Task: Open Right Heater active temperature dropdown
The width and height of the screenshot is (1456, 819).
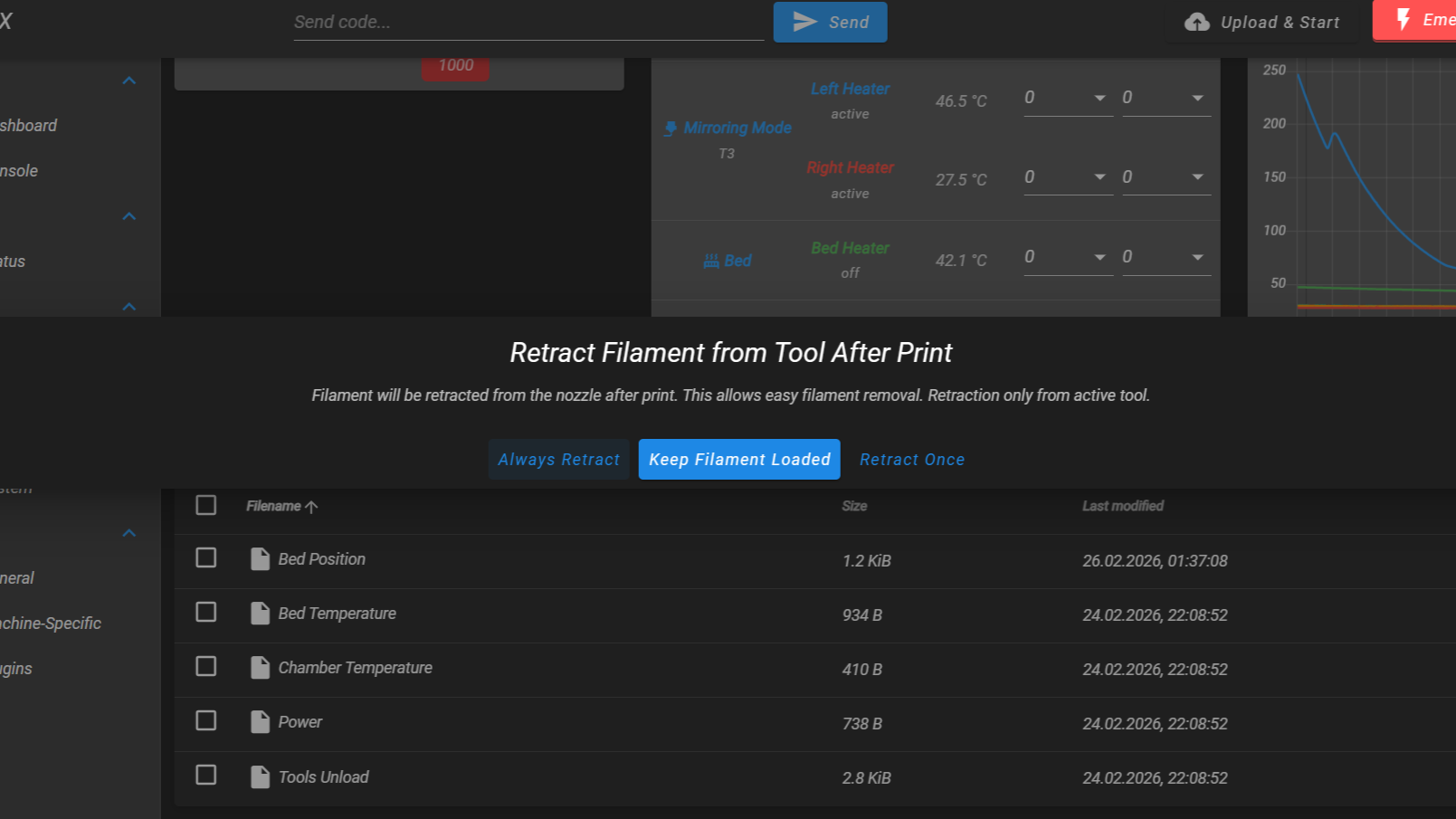Action: (x=1099, y=177)
